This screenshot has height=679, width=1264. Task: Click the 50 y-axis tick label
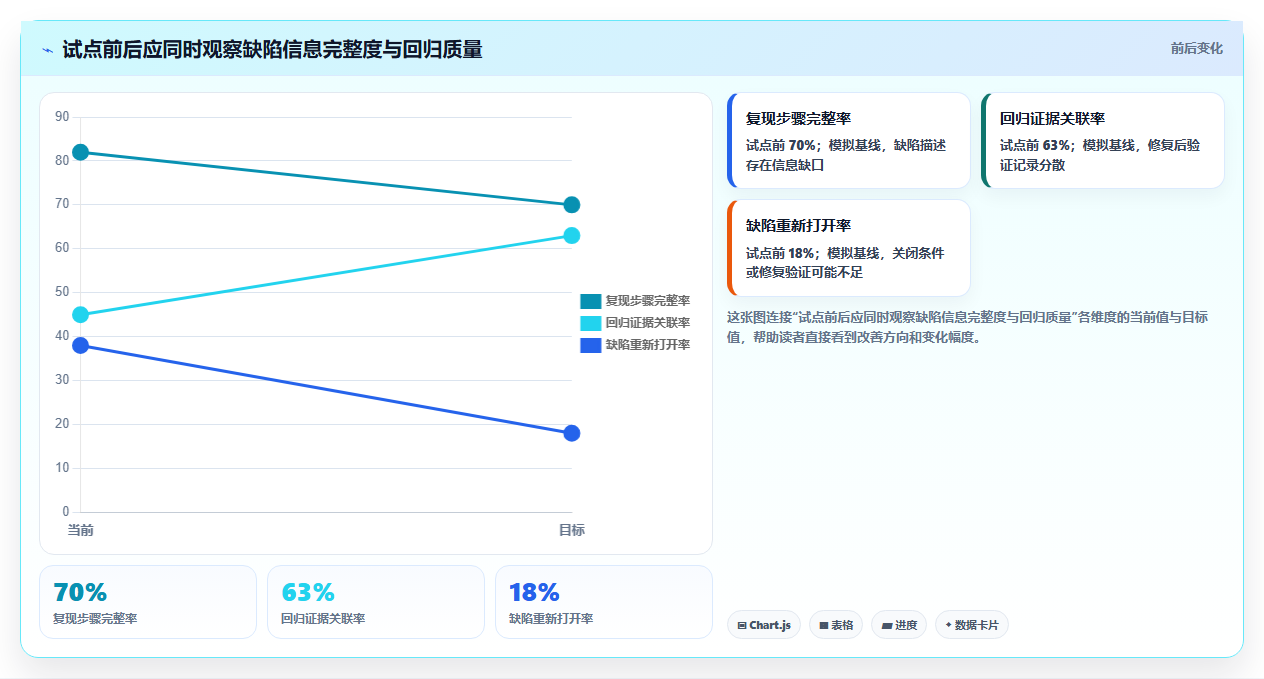62,292
